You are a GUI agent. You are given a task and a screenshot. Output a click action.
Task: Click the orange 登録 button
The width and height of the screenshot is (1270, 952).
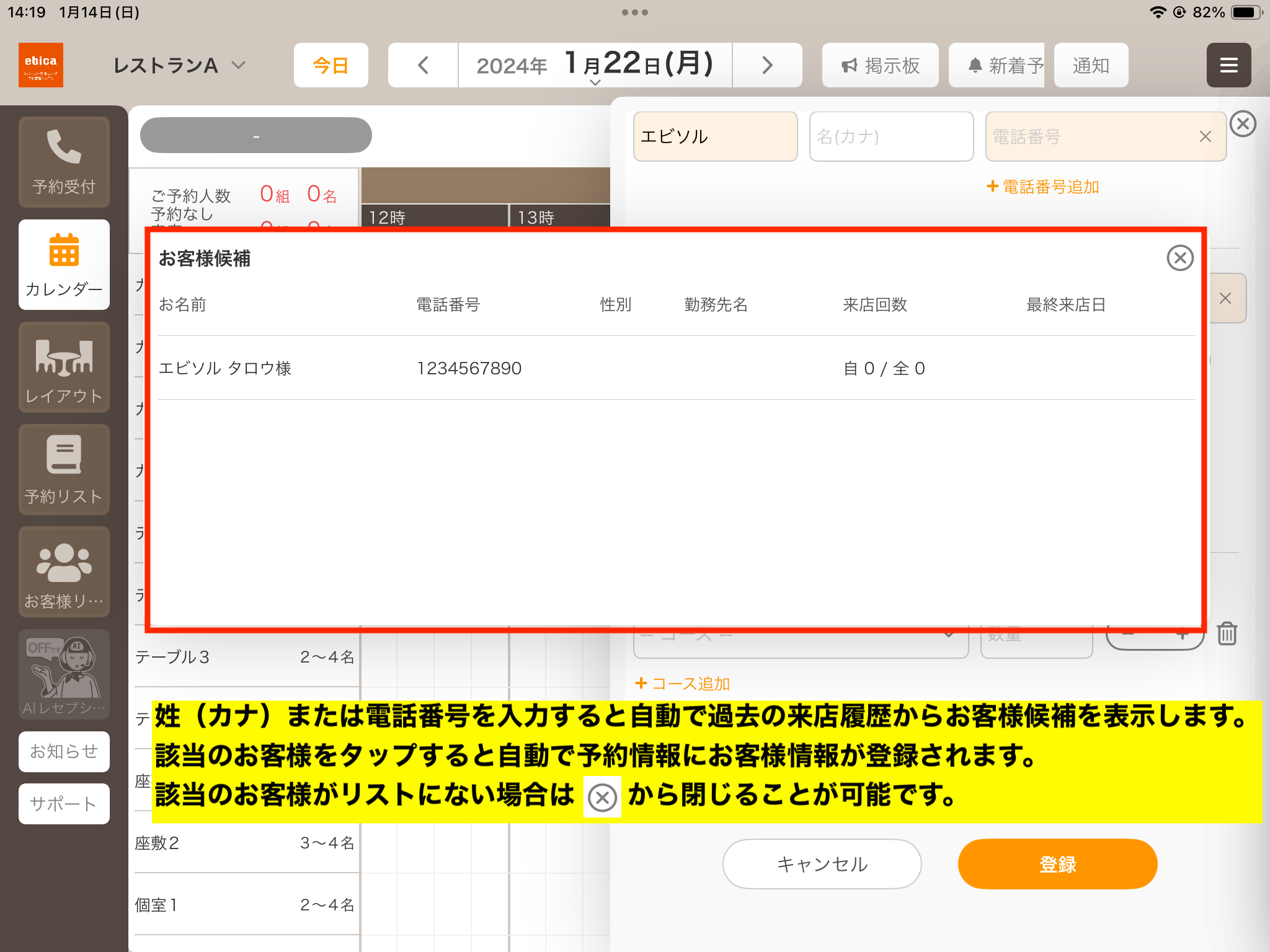[1057, 864]
